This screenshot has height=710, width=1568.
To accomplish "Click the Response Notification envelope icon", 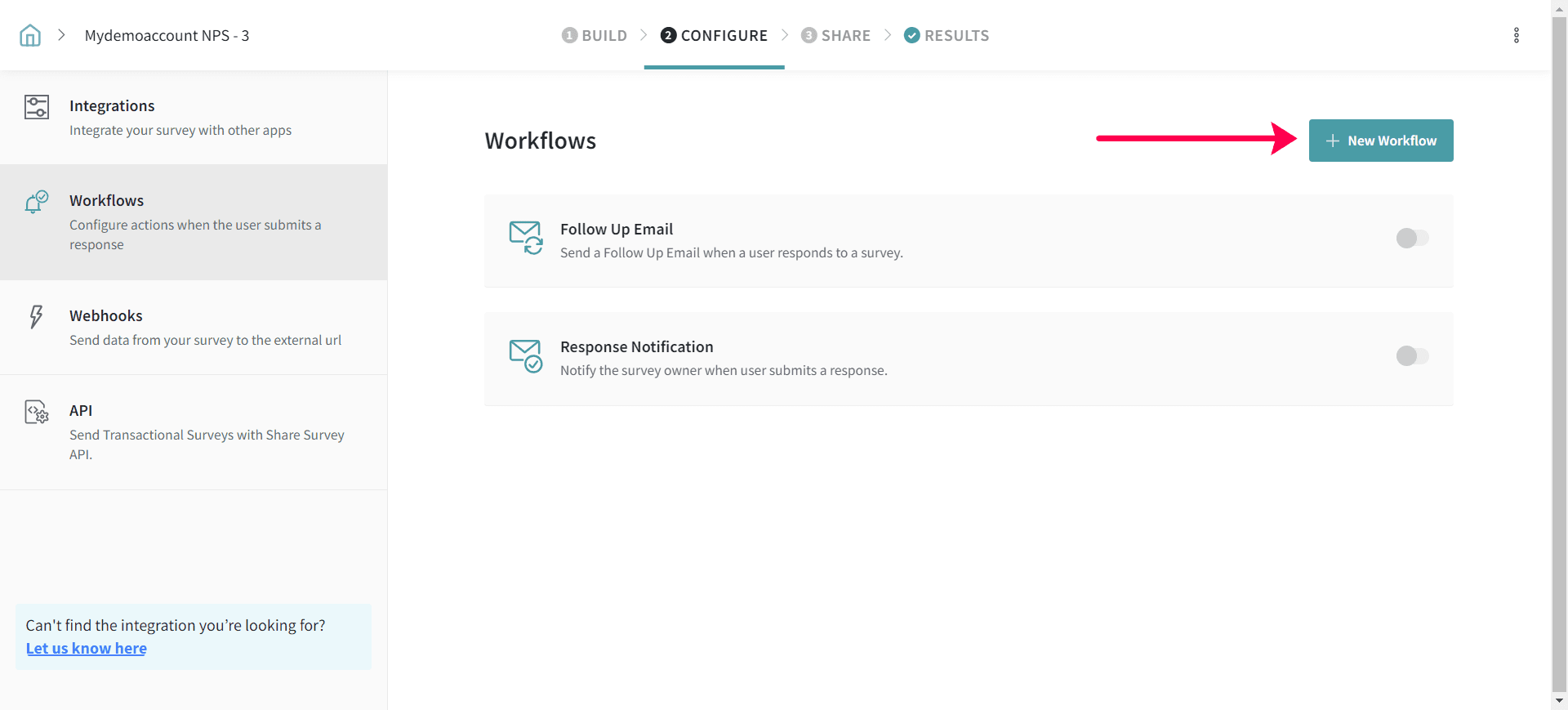I will click(x=526, y=355).
